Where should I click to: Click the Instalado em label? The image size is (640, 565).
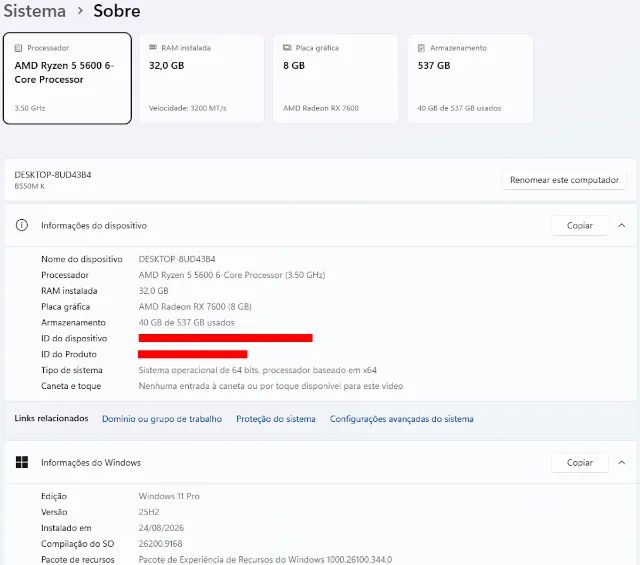coord(66,528)
